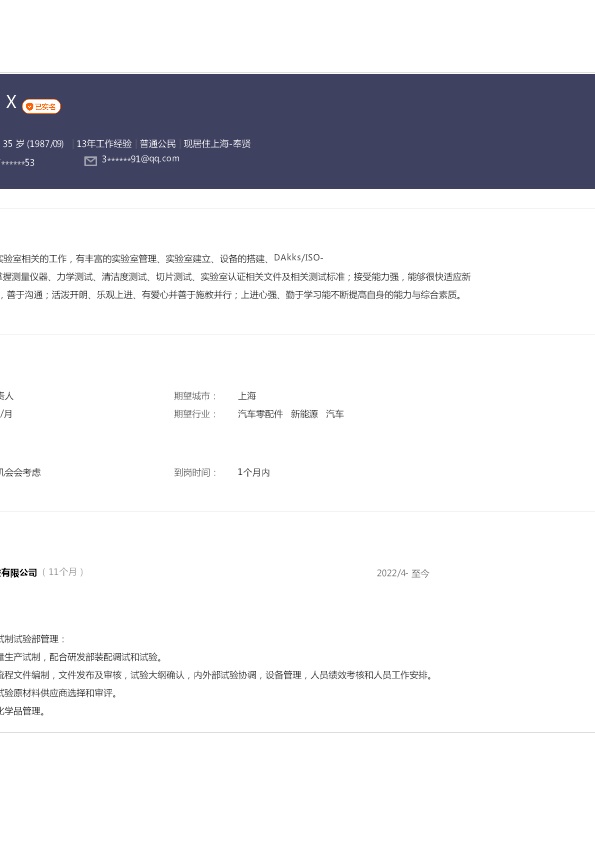Click the 现居住上海-奉贤 text
The width and height of the screenshot is (595, 842).
pyautogui.click(x=217, y=143)
